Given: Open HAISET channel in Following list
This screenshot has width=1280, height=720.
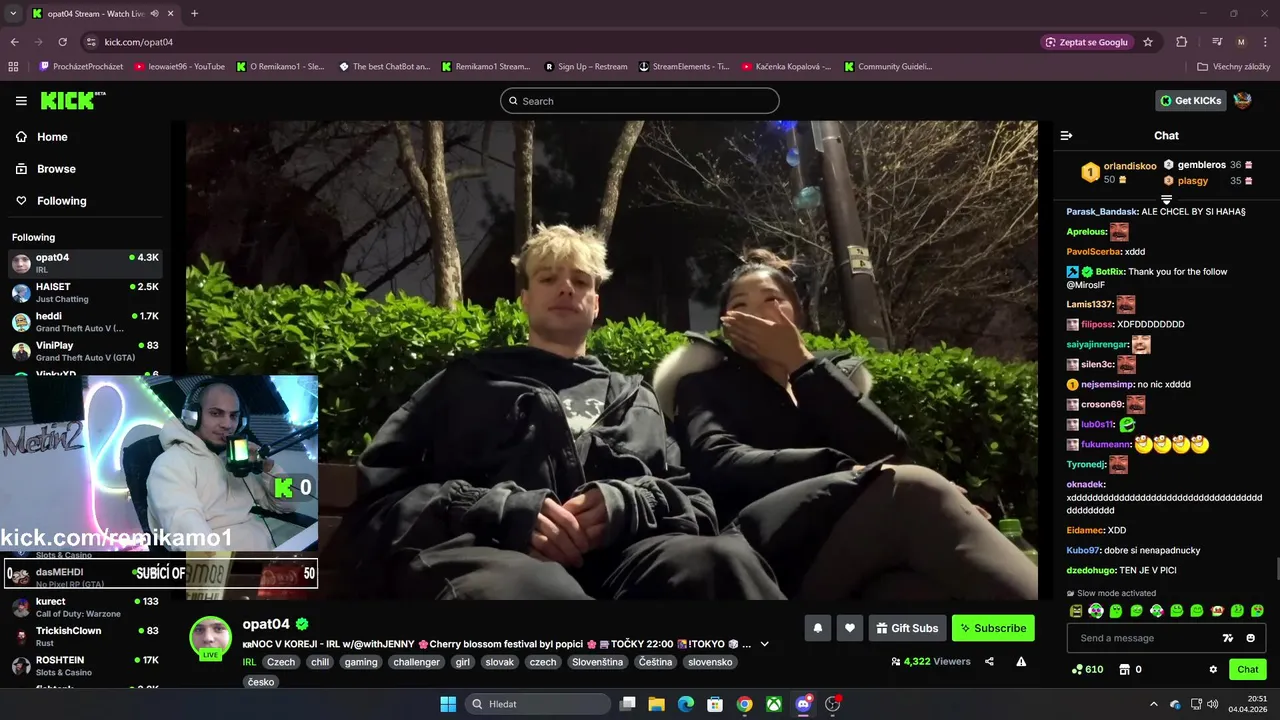Looking at the screenshot, I should pyautogui.click(x=85, y=292).
